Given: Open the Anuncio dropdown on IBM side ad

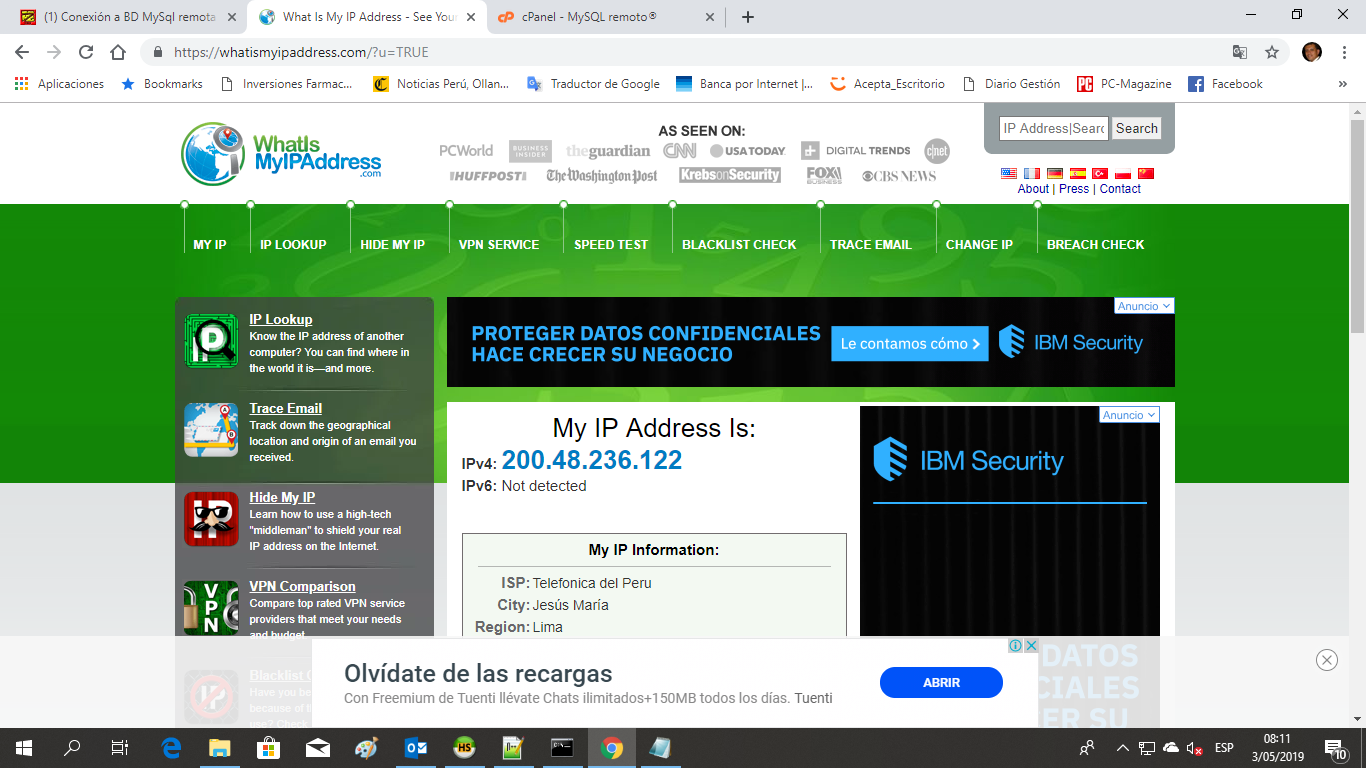Looking at the screenshot, I should [x=1129, y=415].
